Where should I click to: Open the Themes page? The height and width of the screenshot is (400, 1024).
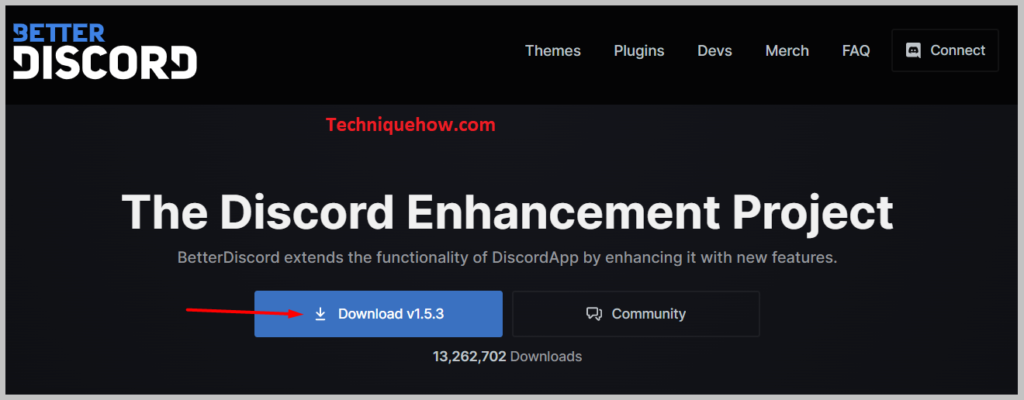point(553,51)
